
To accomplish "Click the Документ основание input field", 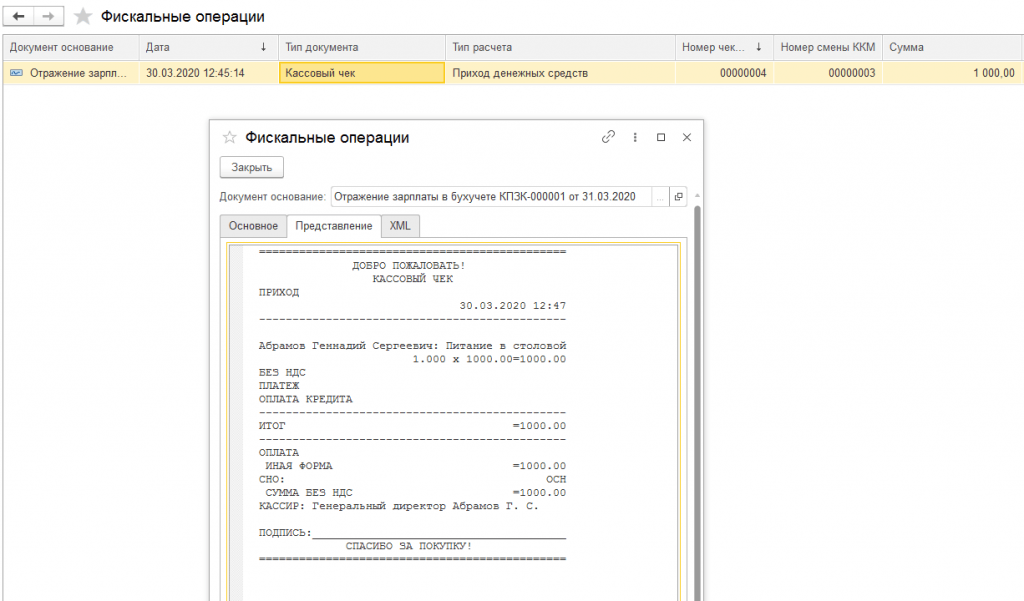I will [490, 197].
